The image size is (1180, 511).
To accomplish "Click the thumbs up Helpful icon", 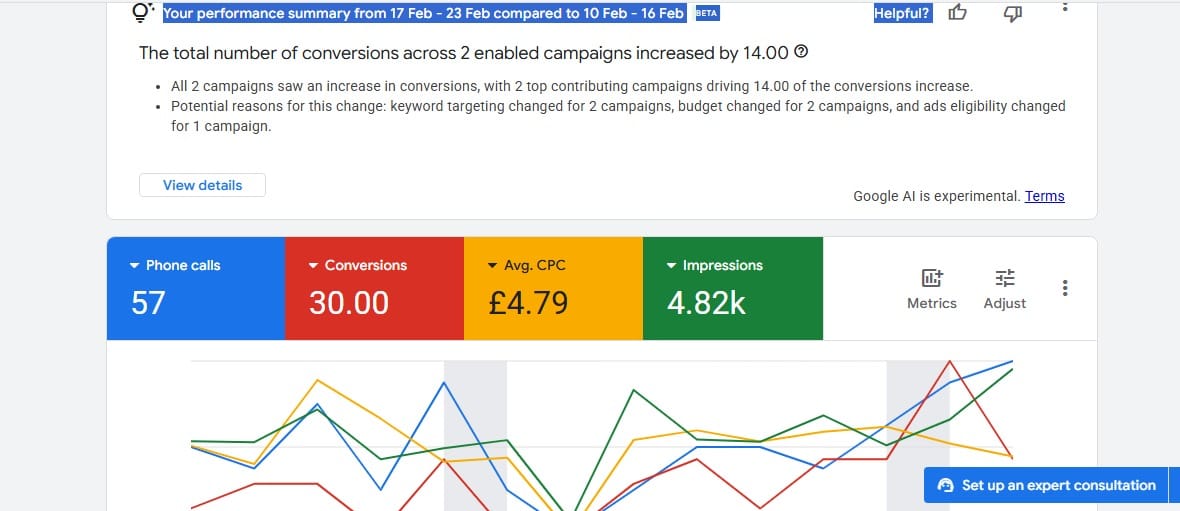I will tap(957, 13).
